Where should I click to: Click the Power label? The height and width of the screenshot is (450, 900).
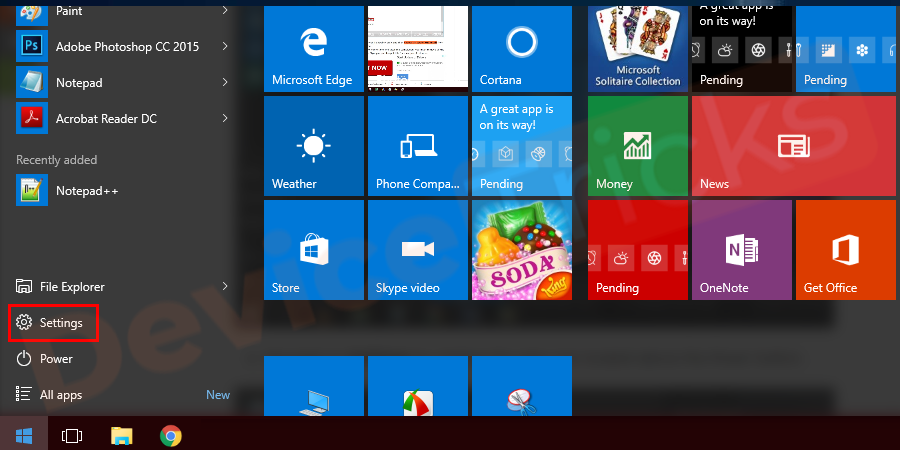(56, 359)
